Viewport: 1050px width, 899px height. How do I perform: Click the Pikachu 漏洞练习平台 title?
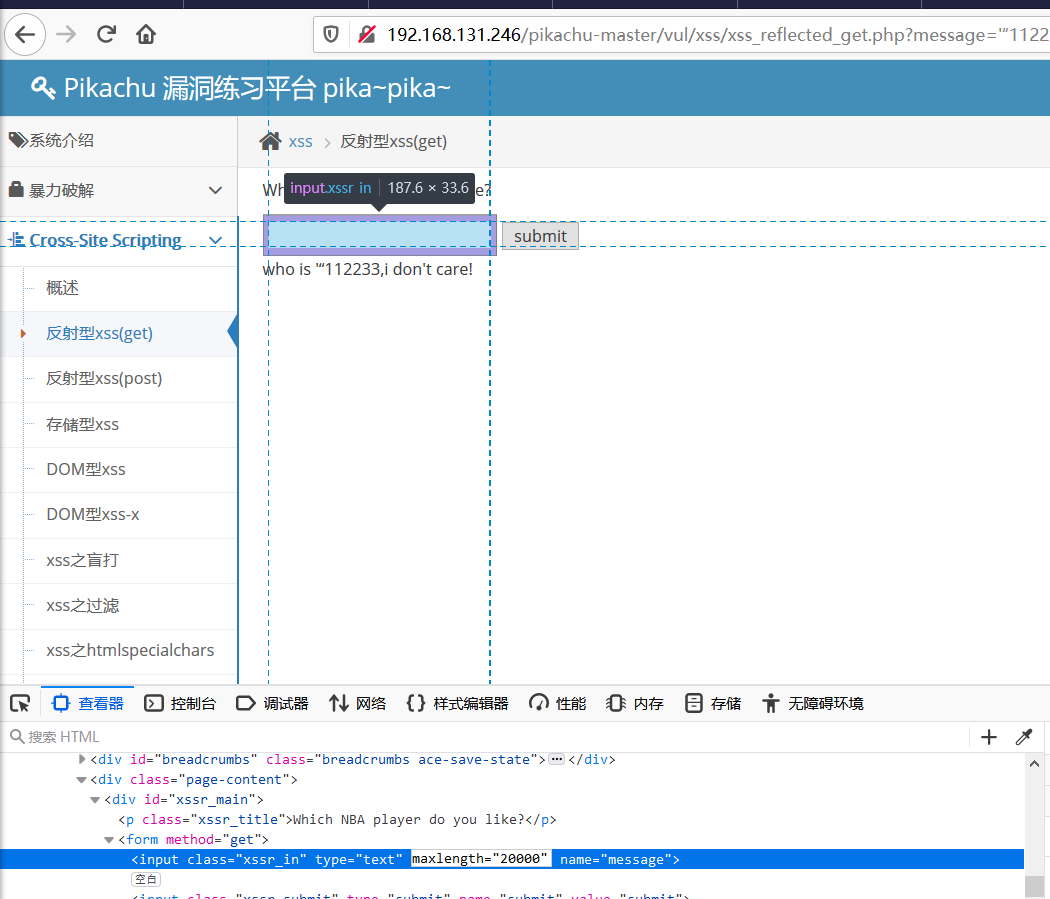point(256,88)
